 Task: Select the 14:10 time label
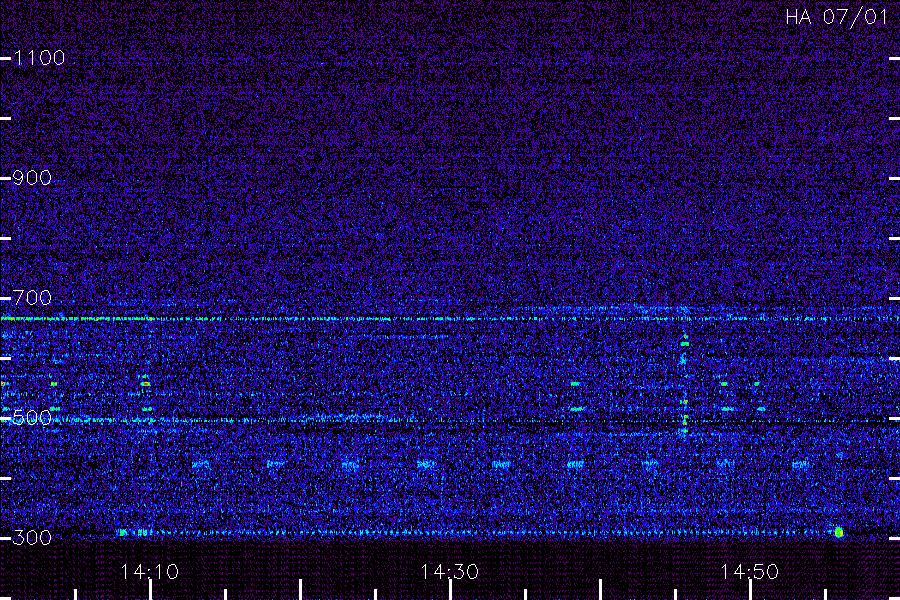coord(149,572)
